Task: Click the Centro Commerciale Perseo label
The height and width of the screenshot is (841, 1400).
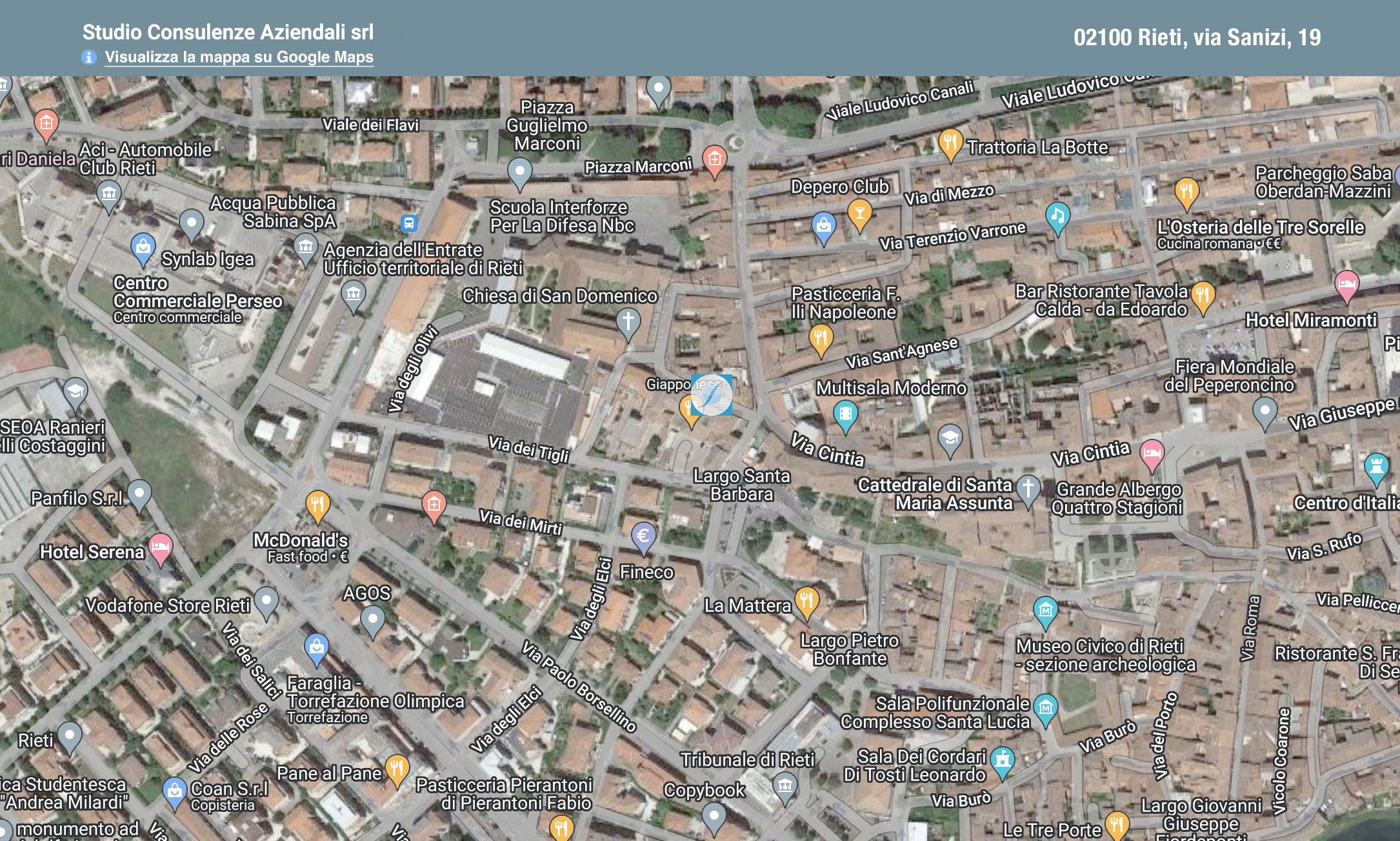Action: click(198, 292)
